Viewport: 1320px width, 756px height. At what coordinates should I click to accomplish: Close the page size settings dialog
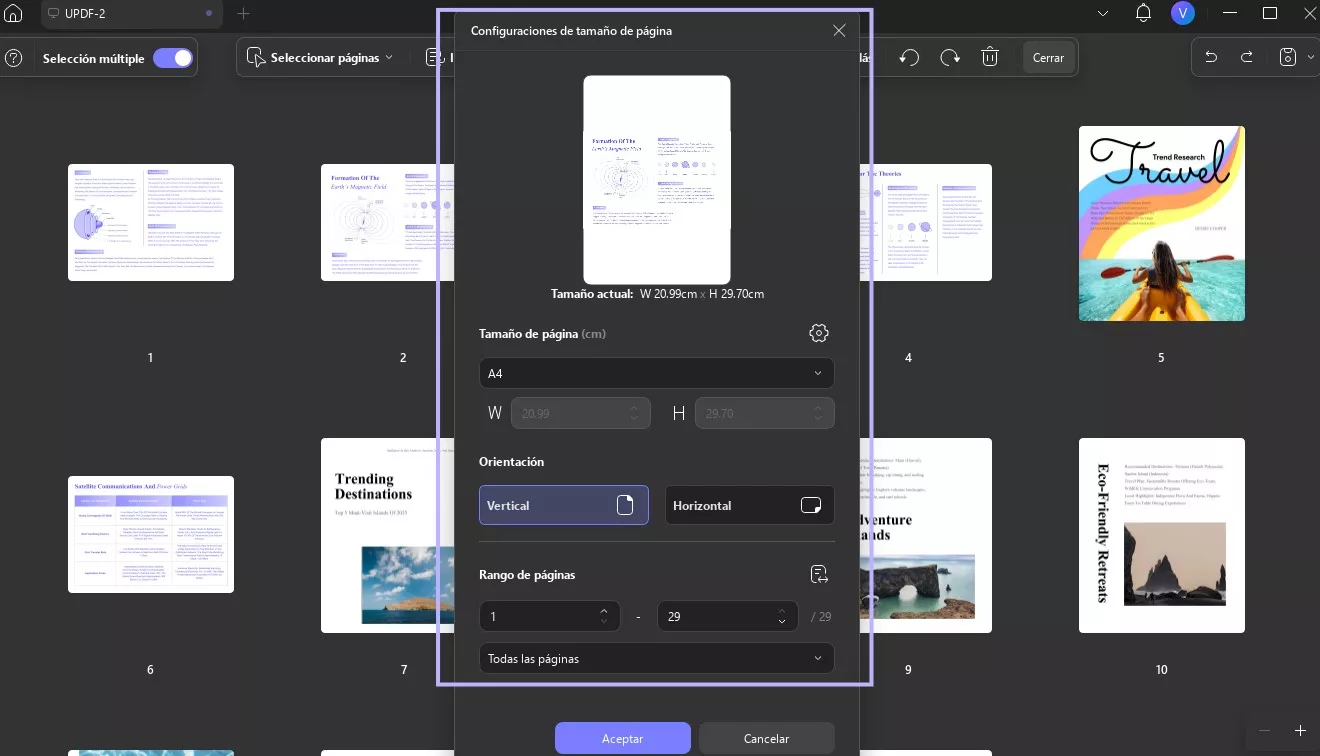point(839,31)
